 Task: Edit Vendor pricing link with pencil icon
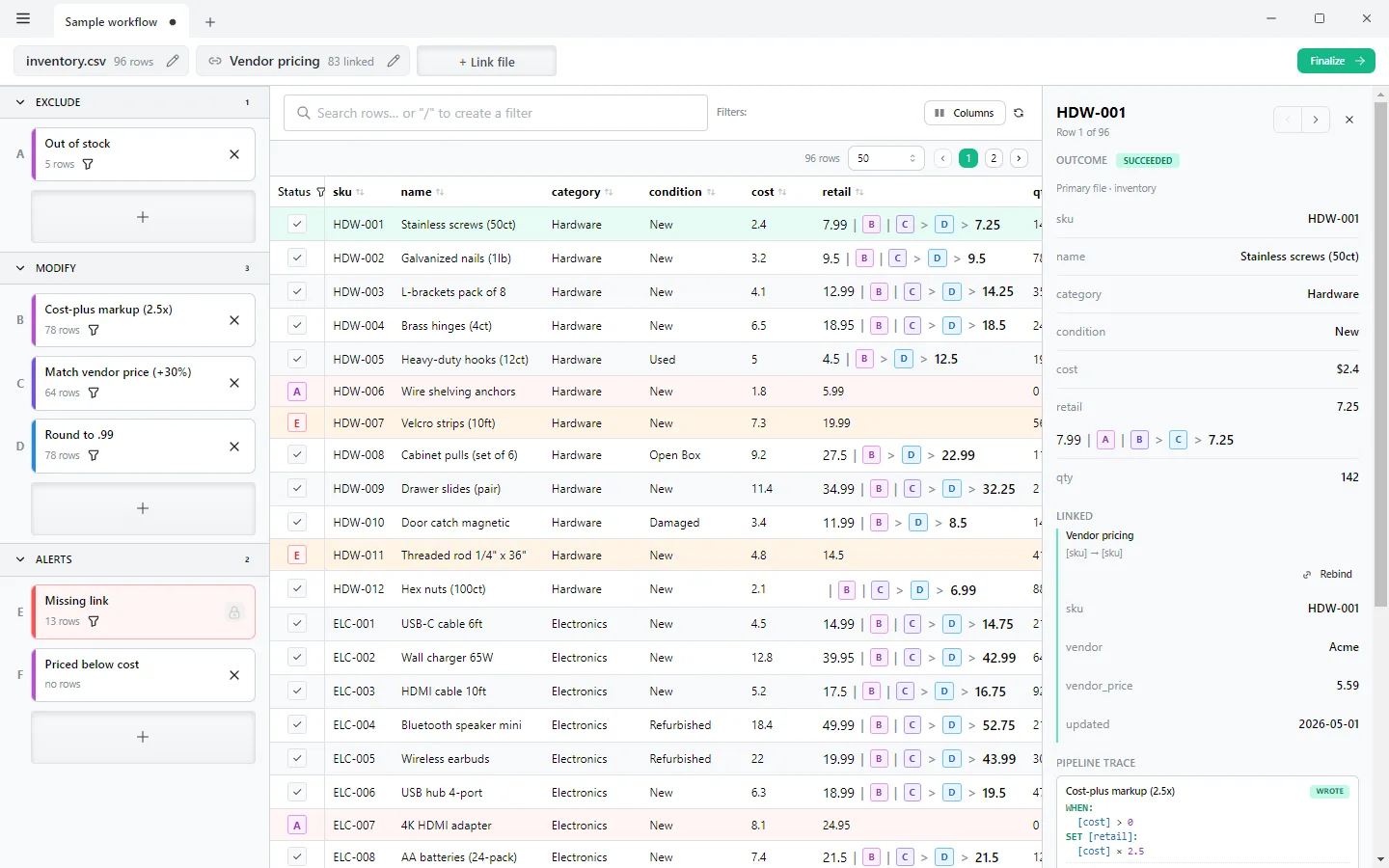coord(394,61)
